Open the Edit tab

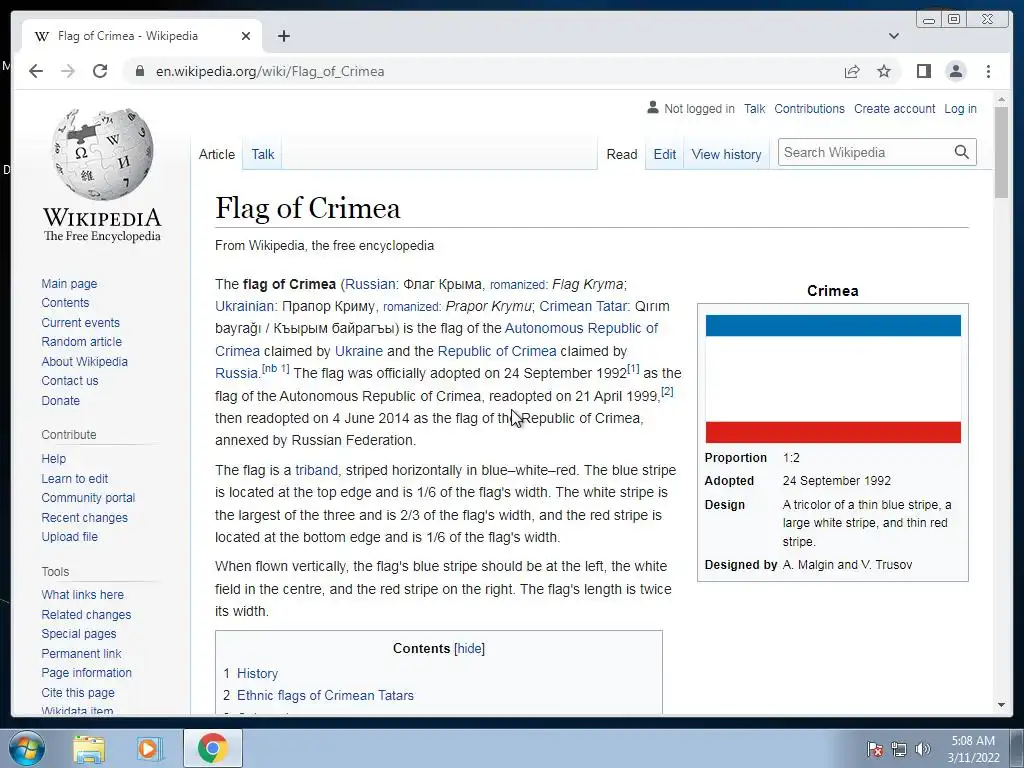[664, 154]
